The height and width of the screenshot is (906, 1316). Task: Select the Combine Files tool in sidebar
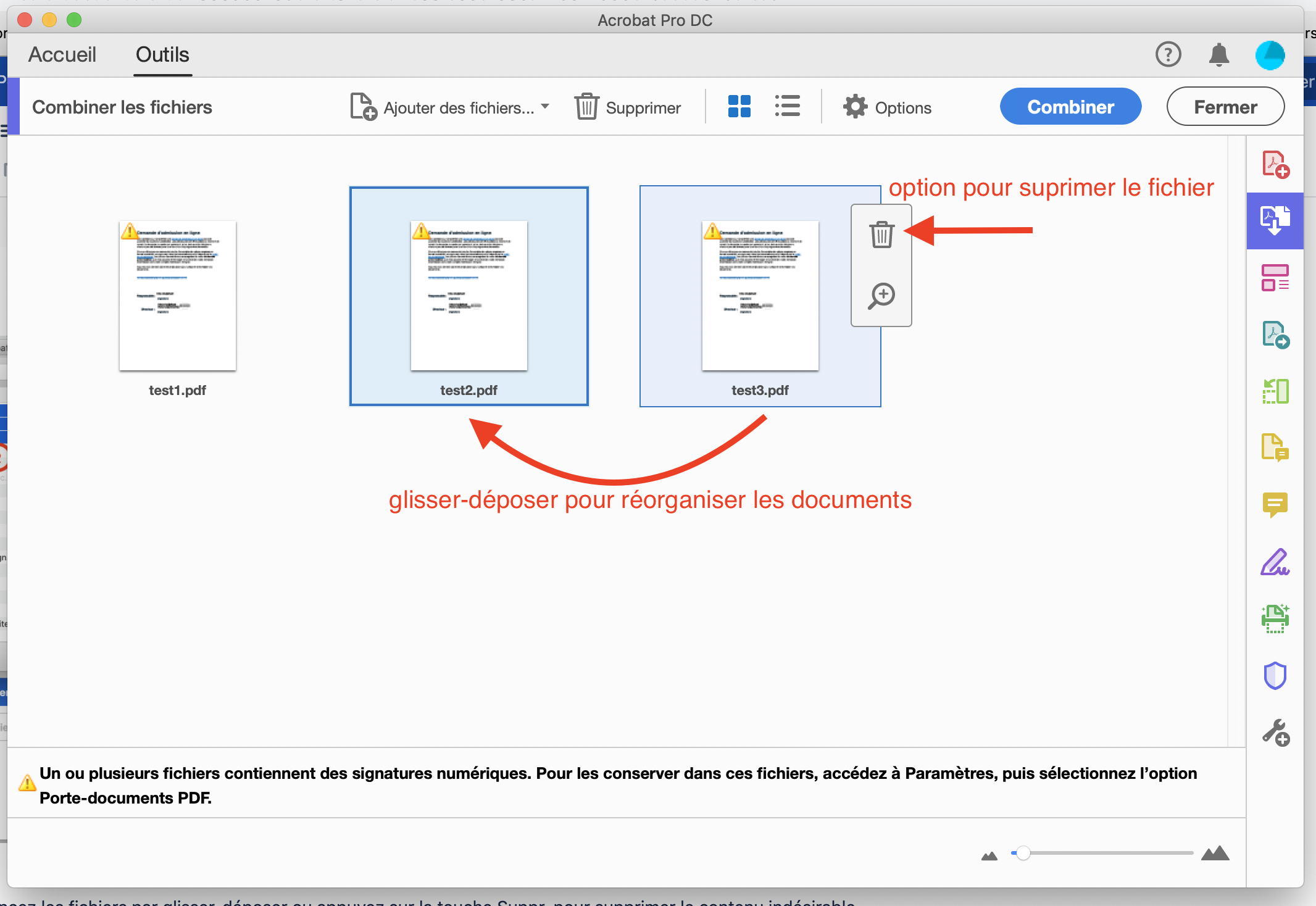coord(1275,221)
